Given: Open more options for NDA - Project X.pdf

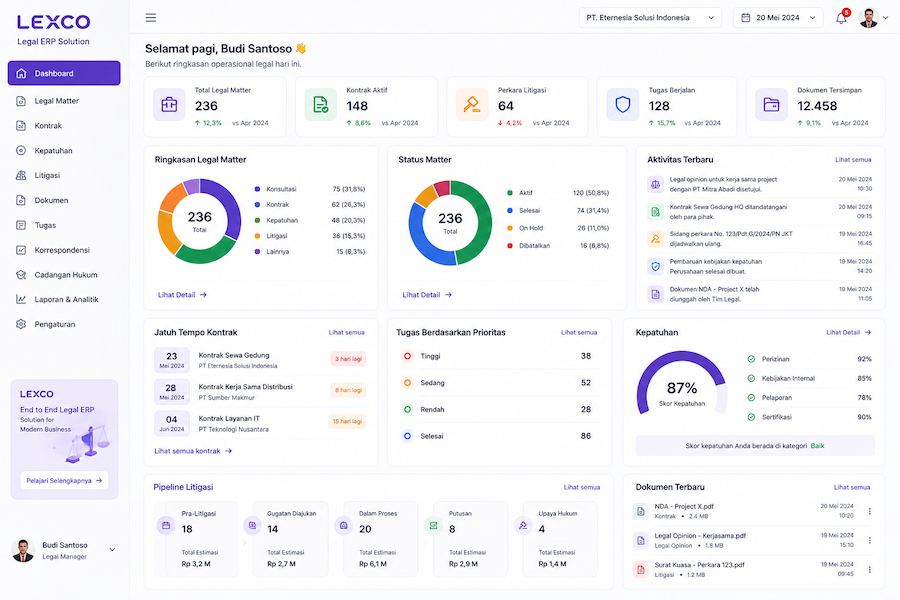Looking at the screenshot, I should click(870, 511).
